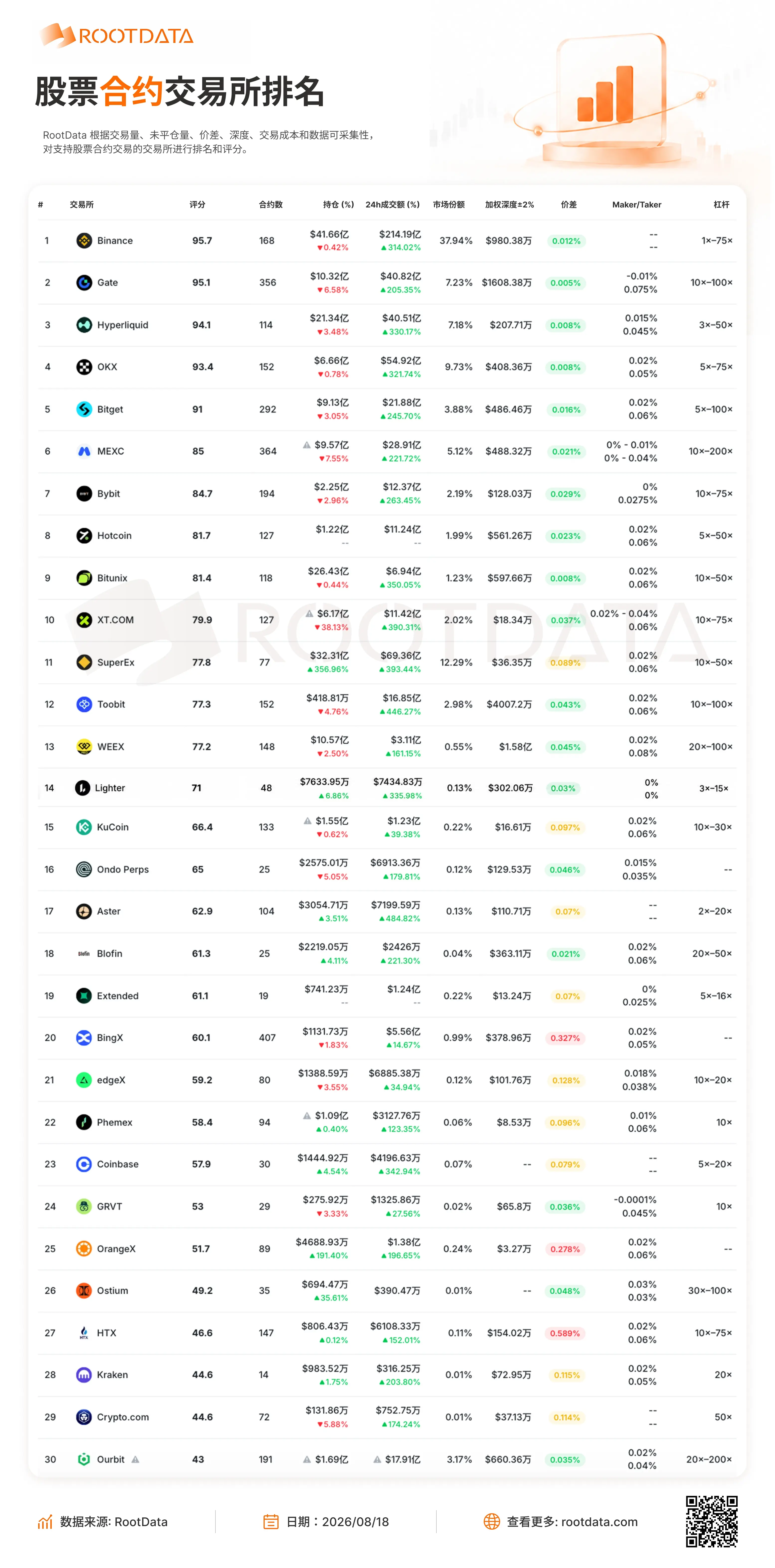Click BingX red spread badge 0.327%

[566, 1038]
